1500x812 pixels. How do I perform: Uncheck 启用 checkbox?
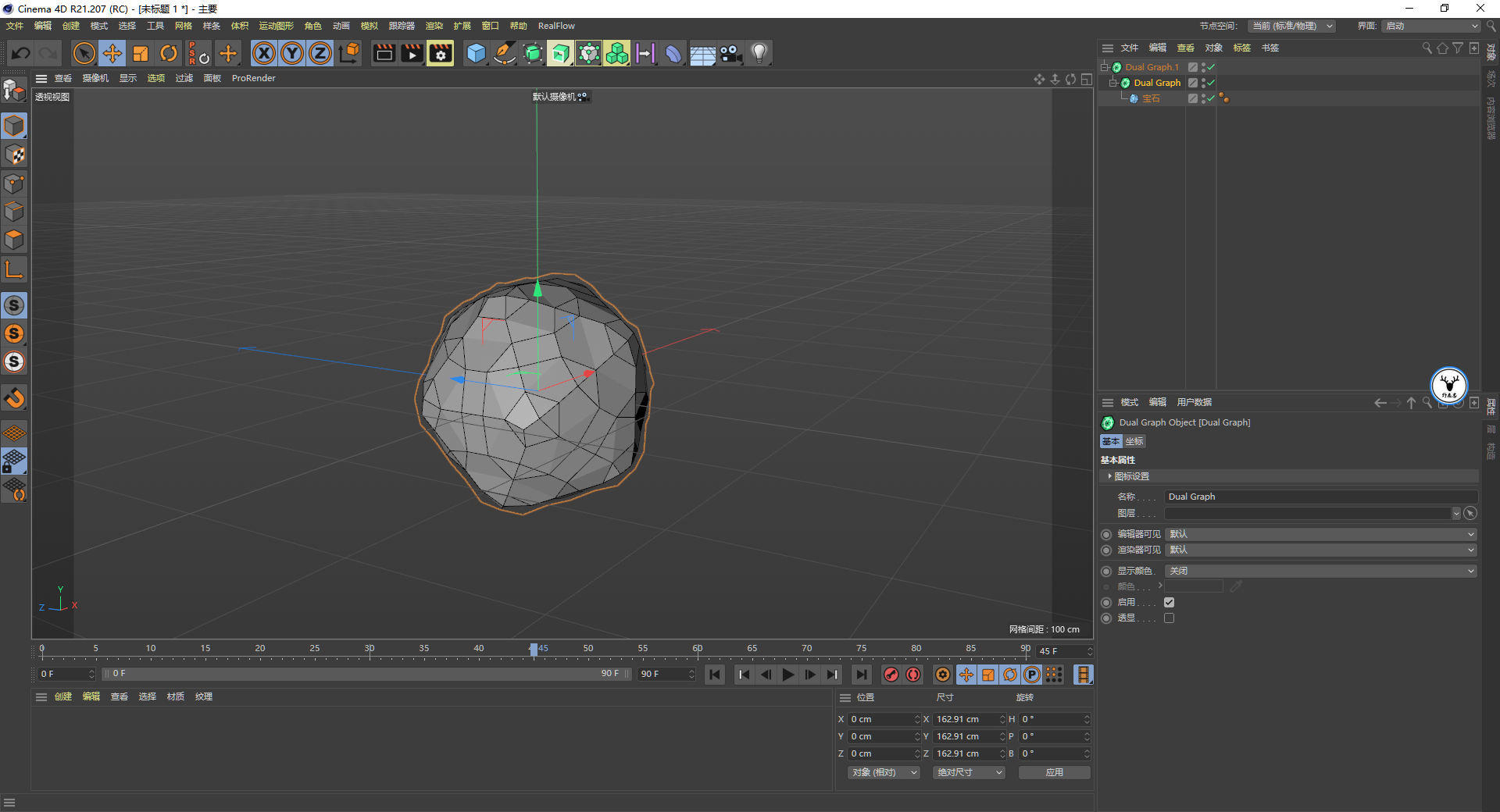tap(1169, 602)
